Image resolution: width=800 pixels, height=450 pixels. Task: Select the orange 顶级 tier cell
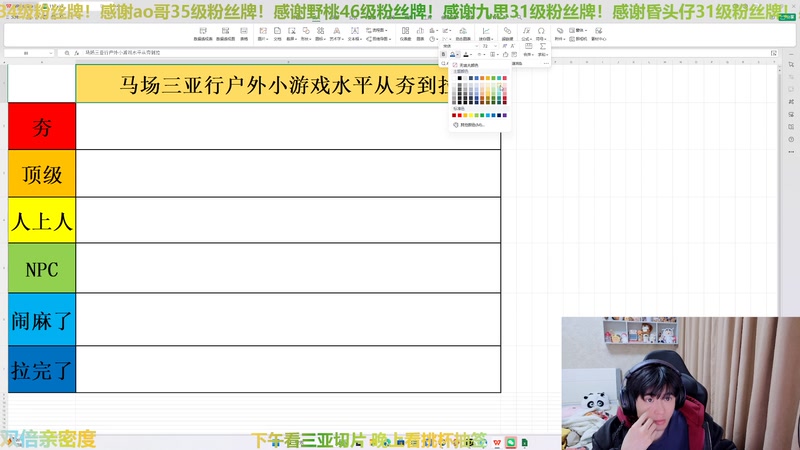tap(42, 173)
